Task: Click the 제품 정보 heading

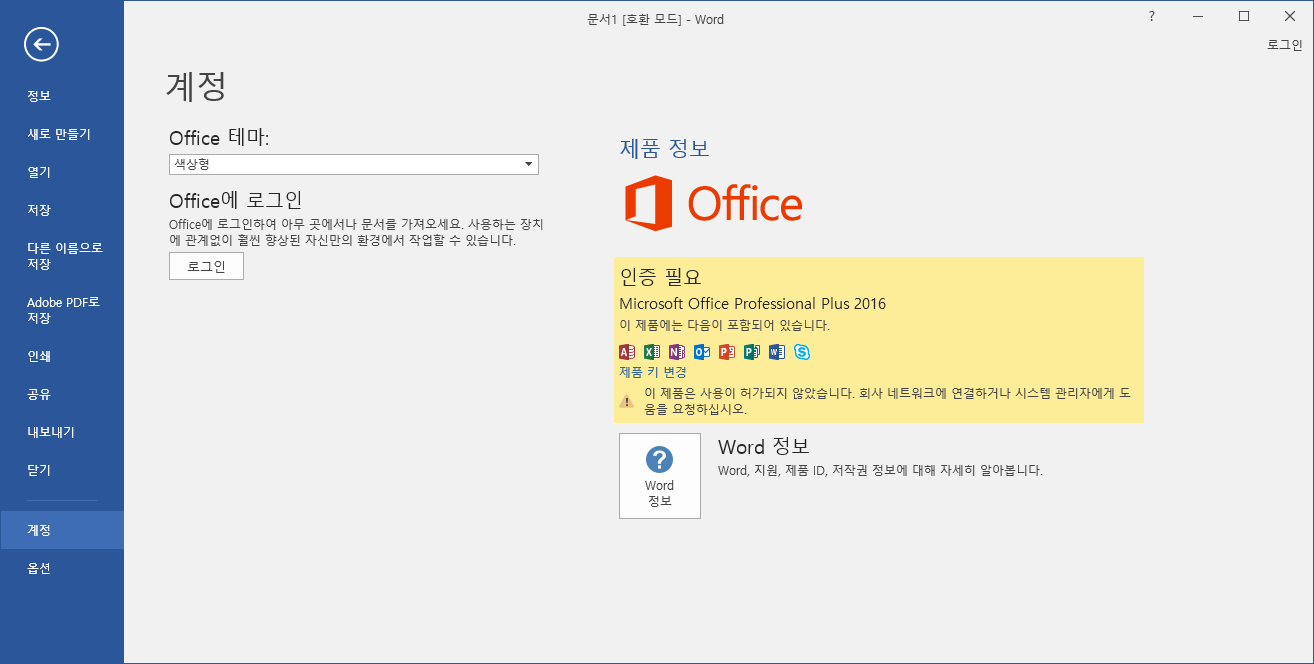Action: (x=665, y=148)
